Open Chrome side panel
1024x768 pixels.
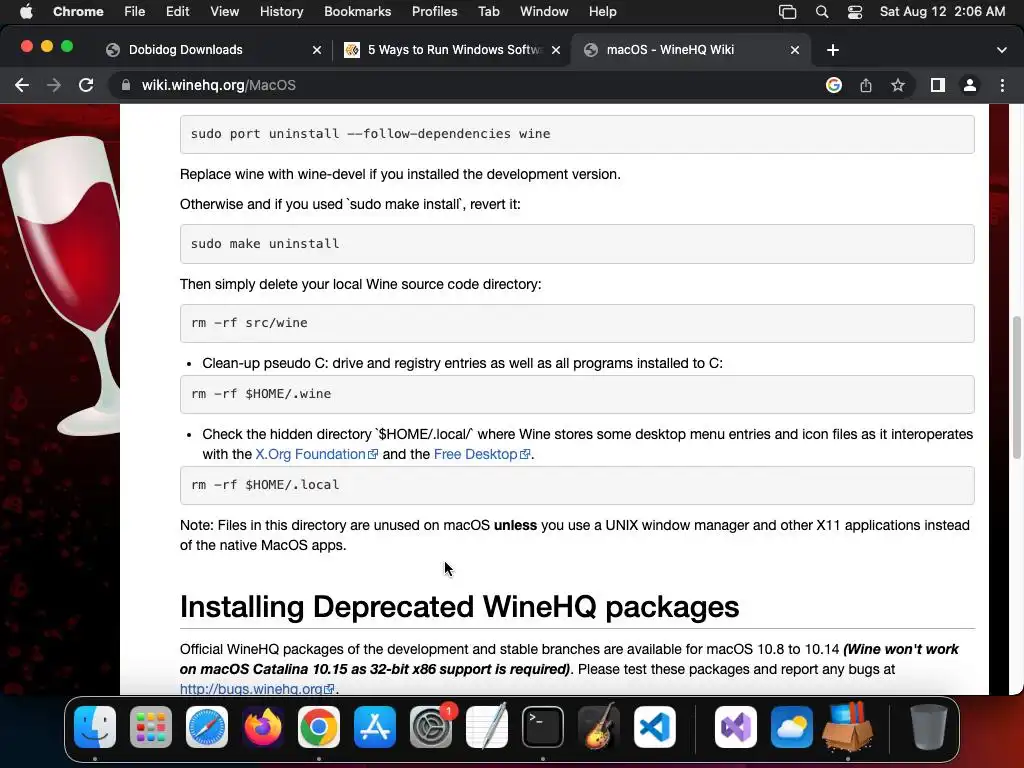click(938, 85)
